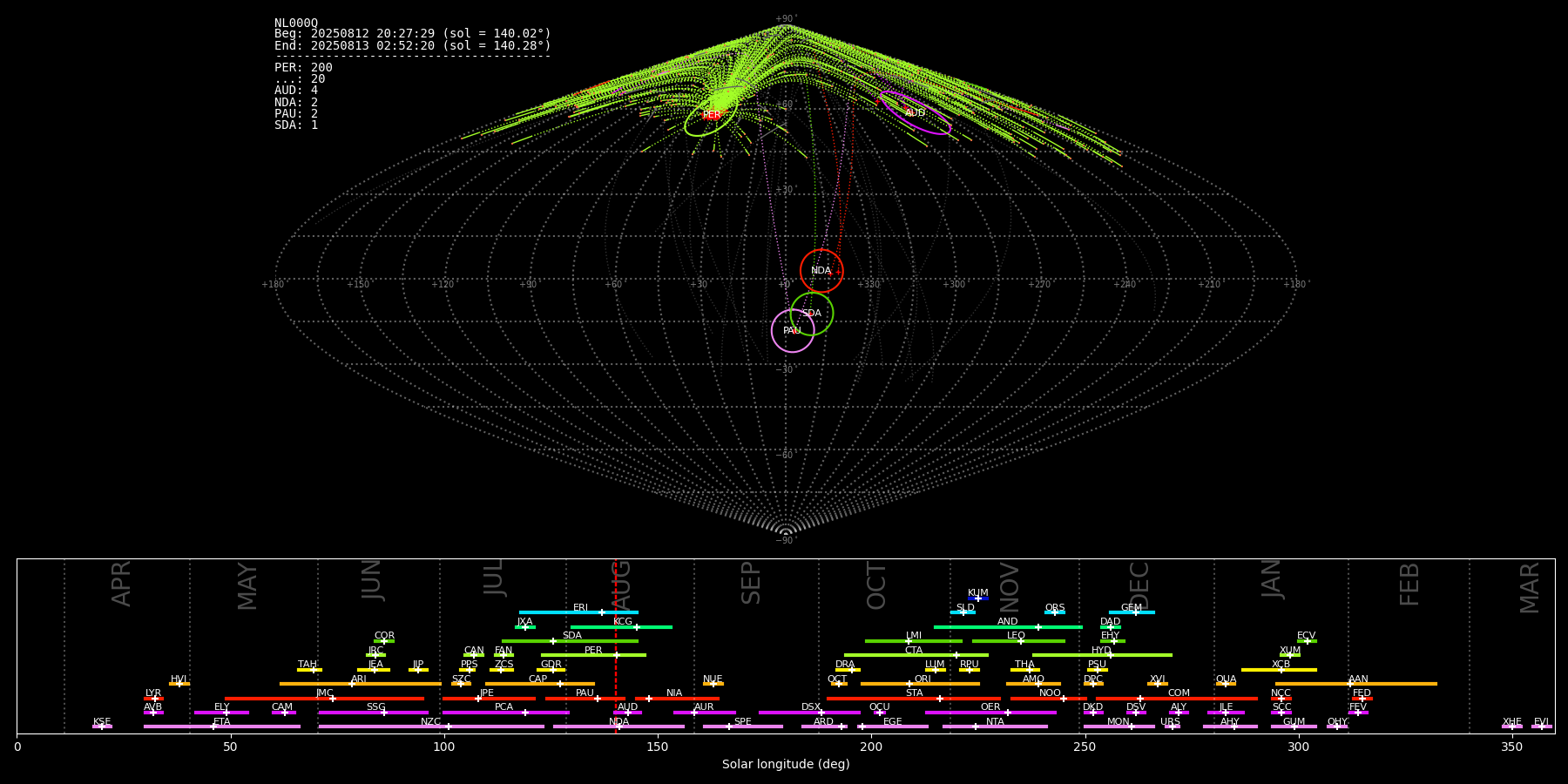Click the 'AUD: 4' count in legend
Screen dimensions: 1568x784
click(296, 91)
